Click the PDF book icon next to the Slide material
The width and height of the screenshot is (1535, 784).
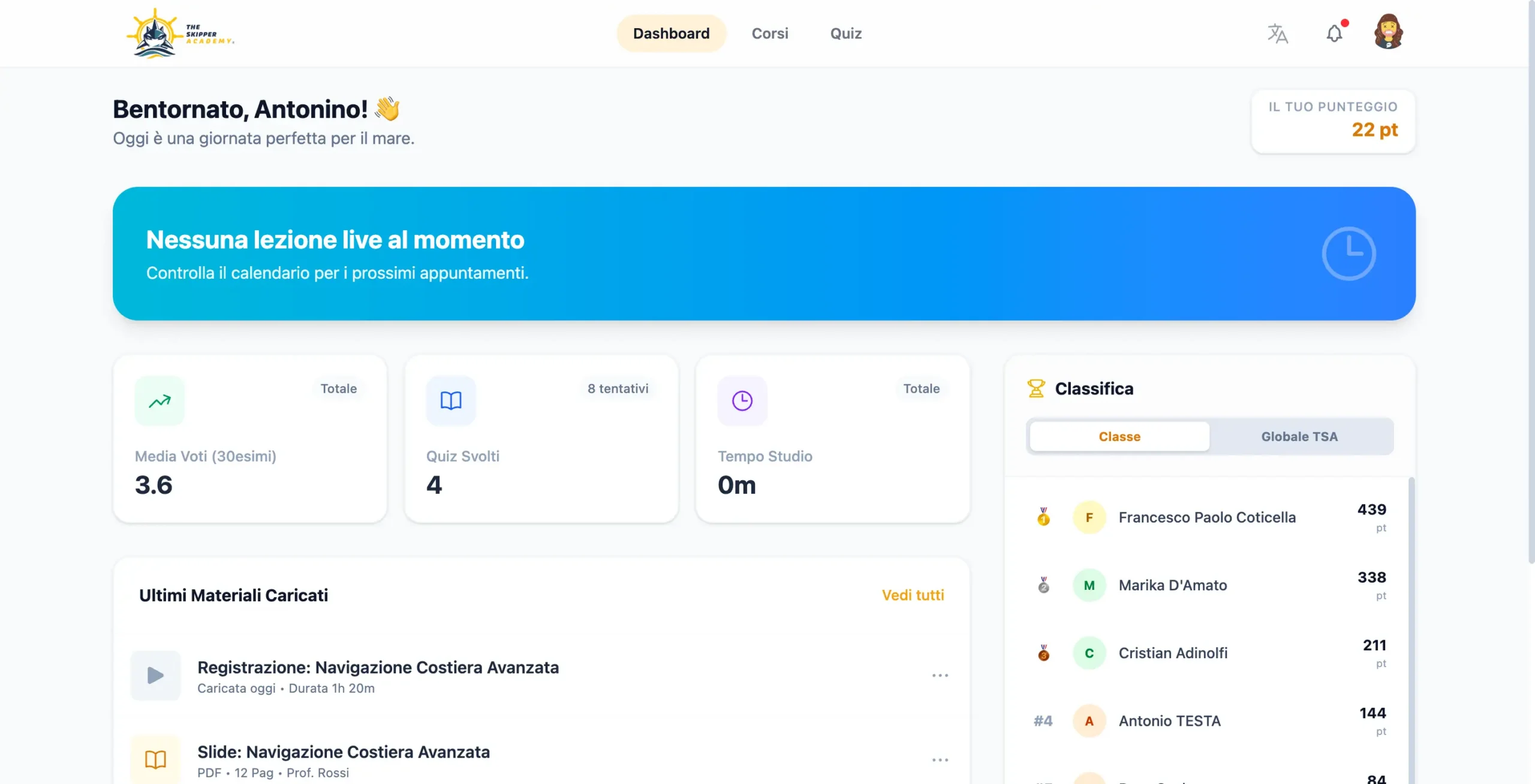point(155,759)
